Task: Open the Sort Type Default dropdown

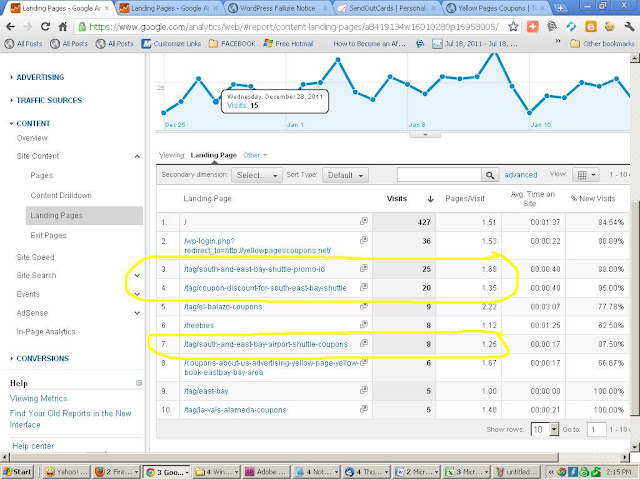Action: [x=345, y=175]
